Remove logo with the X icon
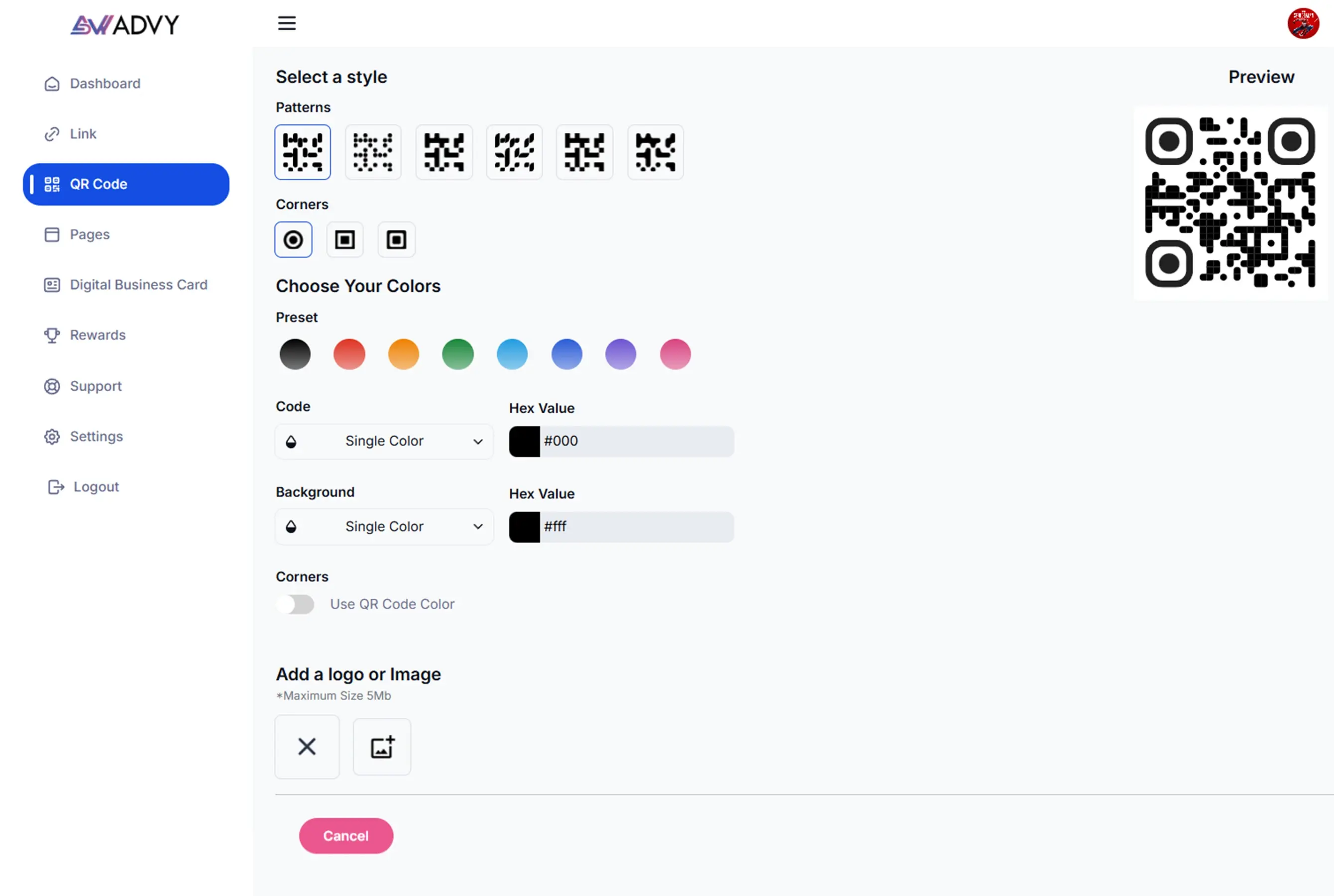This screenshot has width=1334, height=896. (307, 747)
